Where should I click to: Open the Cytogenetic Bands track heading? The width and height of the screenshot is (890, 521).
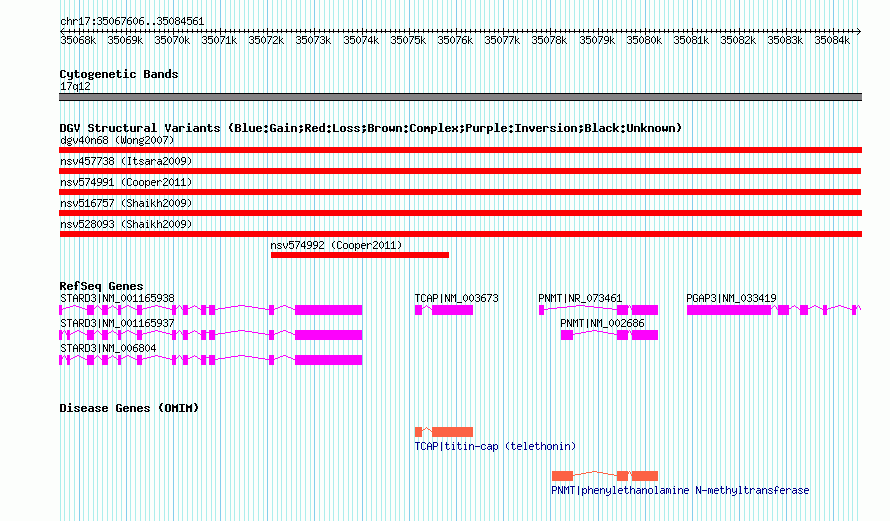(x=119, y=74)
